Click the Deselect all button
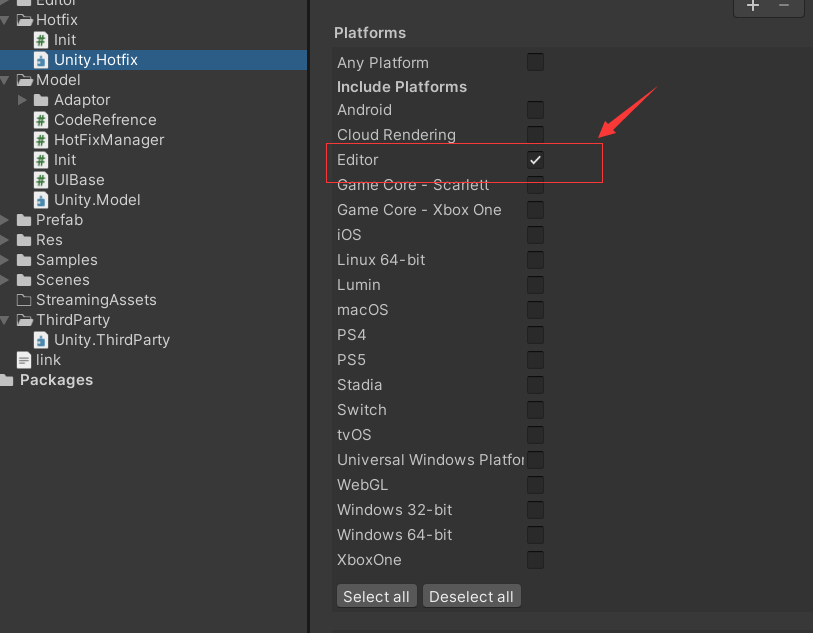Image resolution: width=813 pixels, height=633 pixels. pyautogui.click(x=471, y=596)
